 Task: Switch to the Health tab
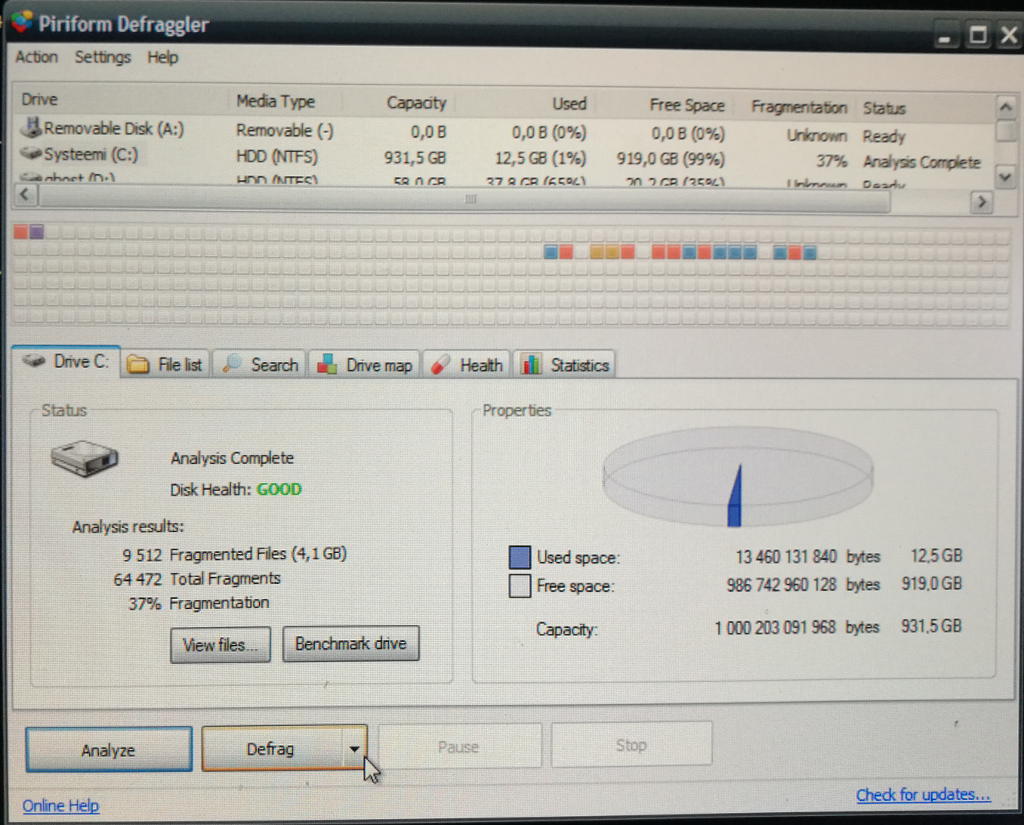pyautogui.click(x=467, y=364)
